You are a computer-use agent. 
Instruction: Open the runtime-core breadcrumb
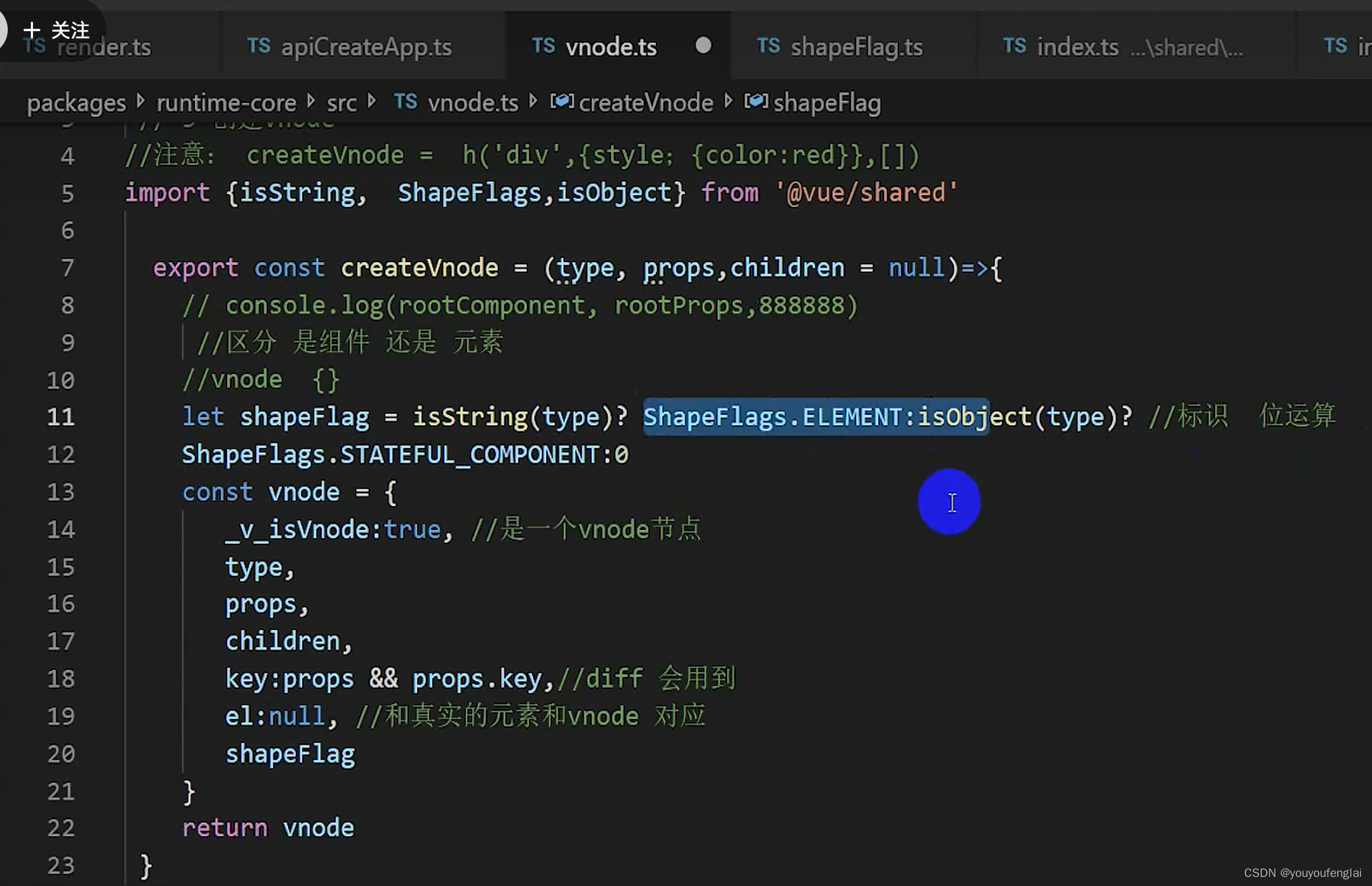226,103
